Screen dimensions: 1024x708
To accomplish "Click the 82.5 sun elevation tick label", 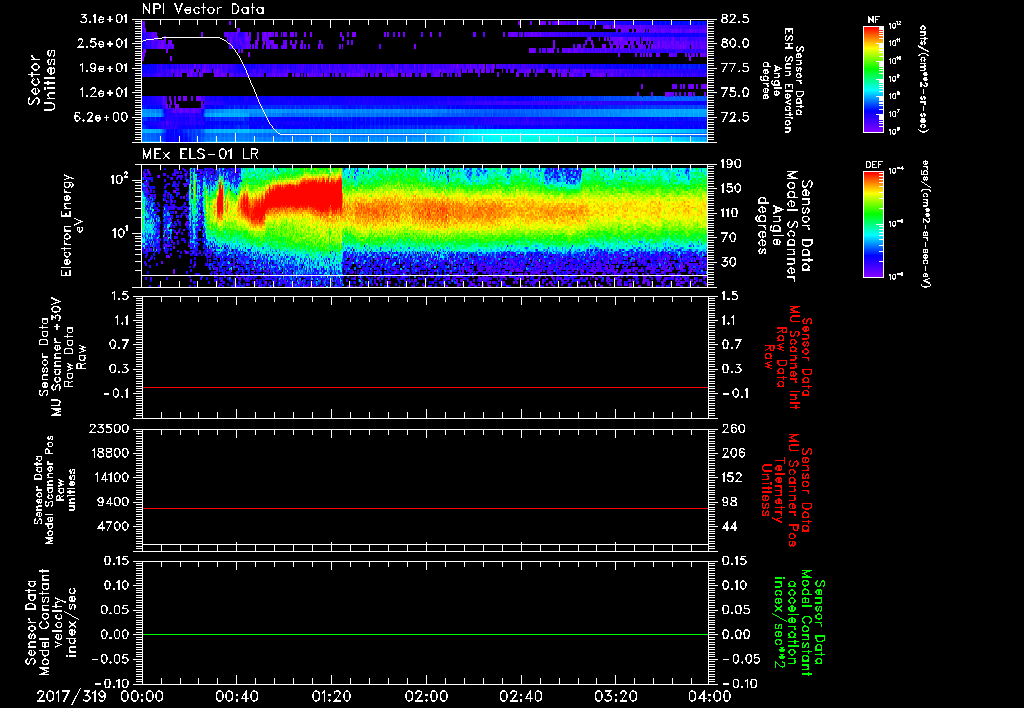I will (735, 19).
